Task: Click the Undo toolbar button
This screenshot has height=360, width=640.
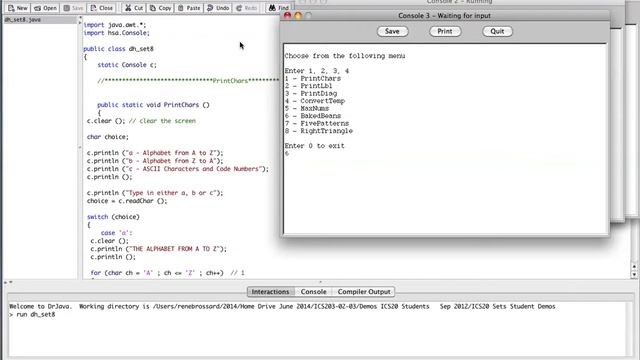Action: click(x=218, y=8)
